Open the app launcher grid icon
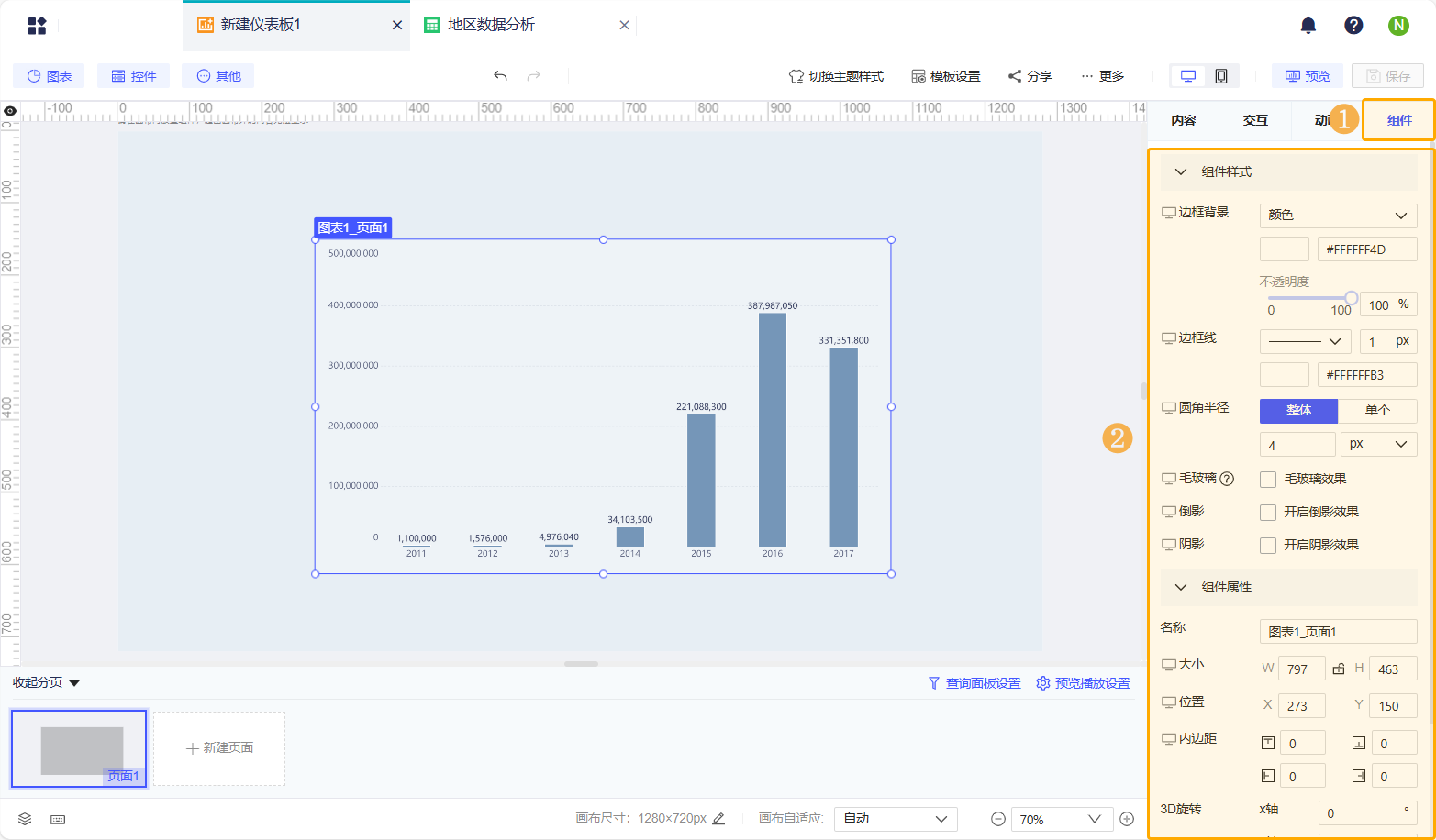The width and height of the screenshot is (1436, 840). [x=37, y=26]
